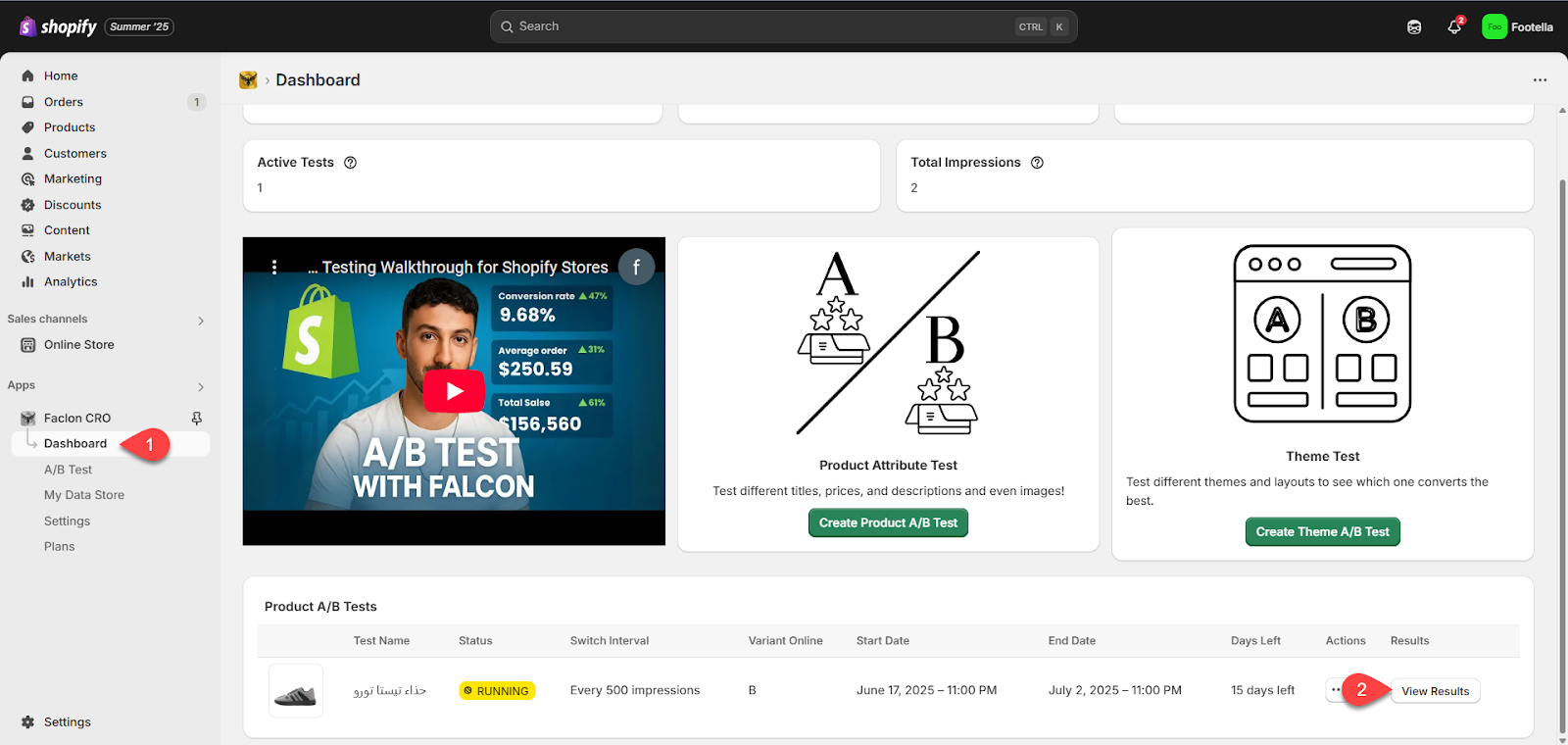Open the video three-dot options
Image resolution: width=1568 pixels, height=745 pixels.
(x=274, y=267)
